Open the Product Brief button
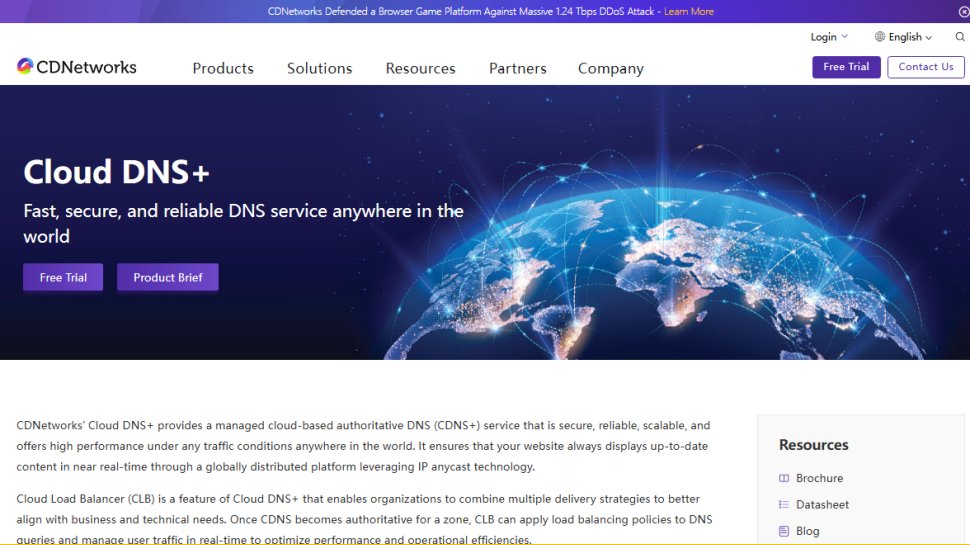Viewport: 970px width, 545px height. (168, 277)
